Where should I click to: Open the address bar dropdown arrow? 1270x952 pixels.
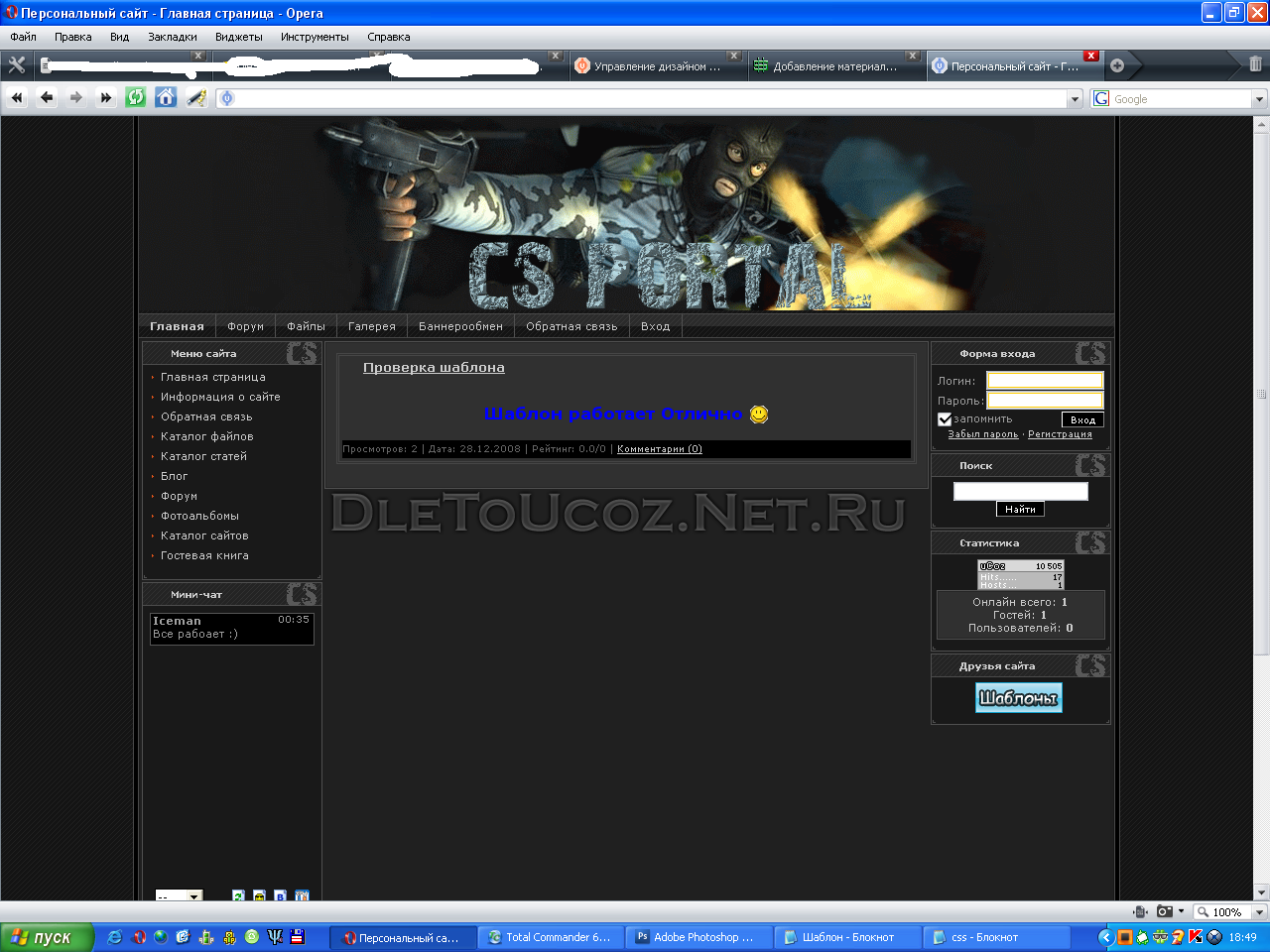click(x=1075, y=99)
